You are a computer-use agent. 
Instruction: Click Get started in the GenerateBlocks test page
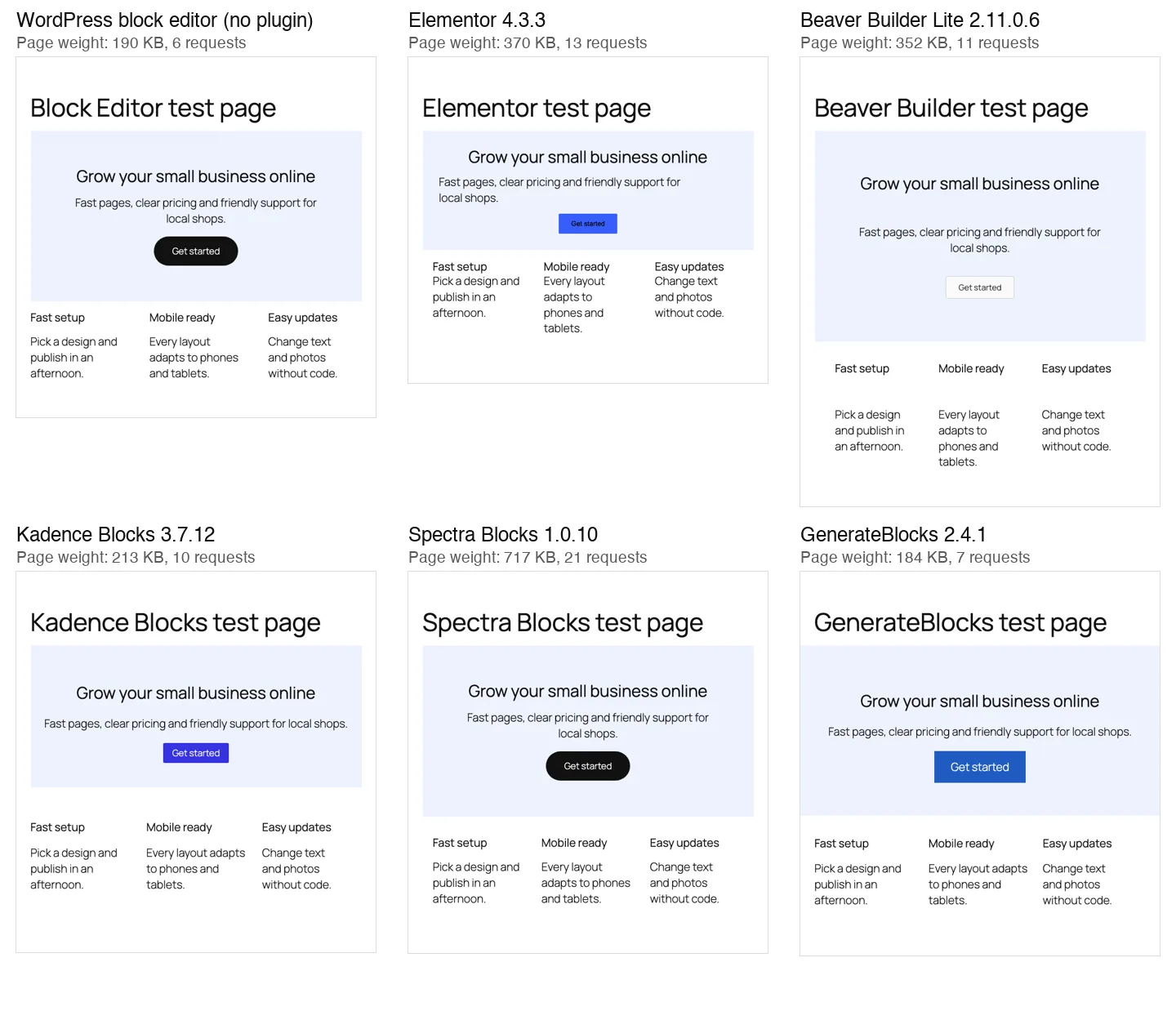coord(980,767)
